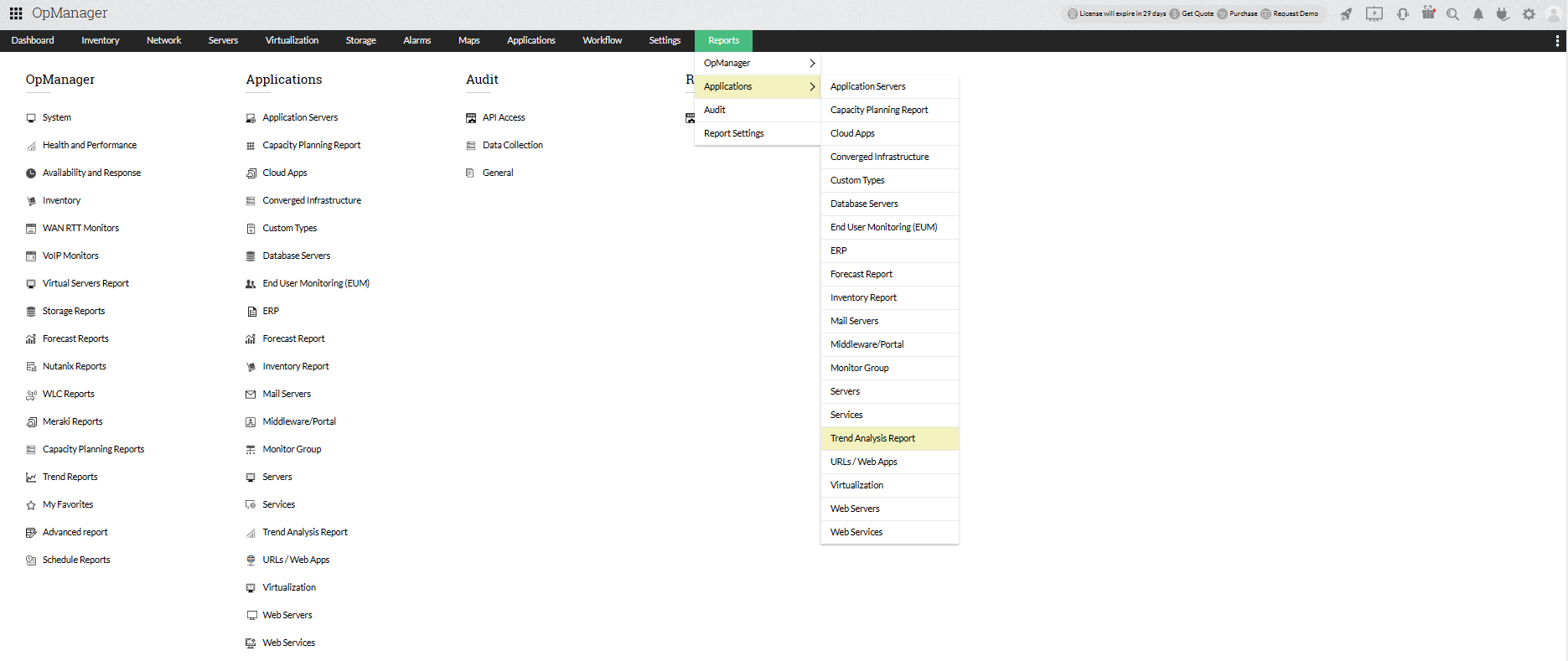1568x661 pixels.
Task: Switch to the Inventory tab
Action: pyautogui.click(x=101, y=40)
